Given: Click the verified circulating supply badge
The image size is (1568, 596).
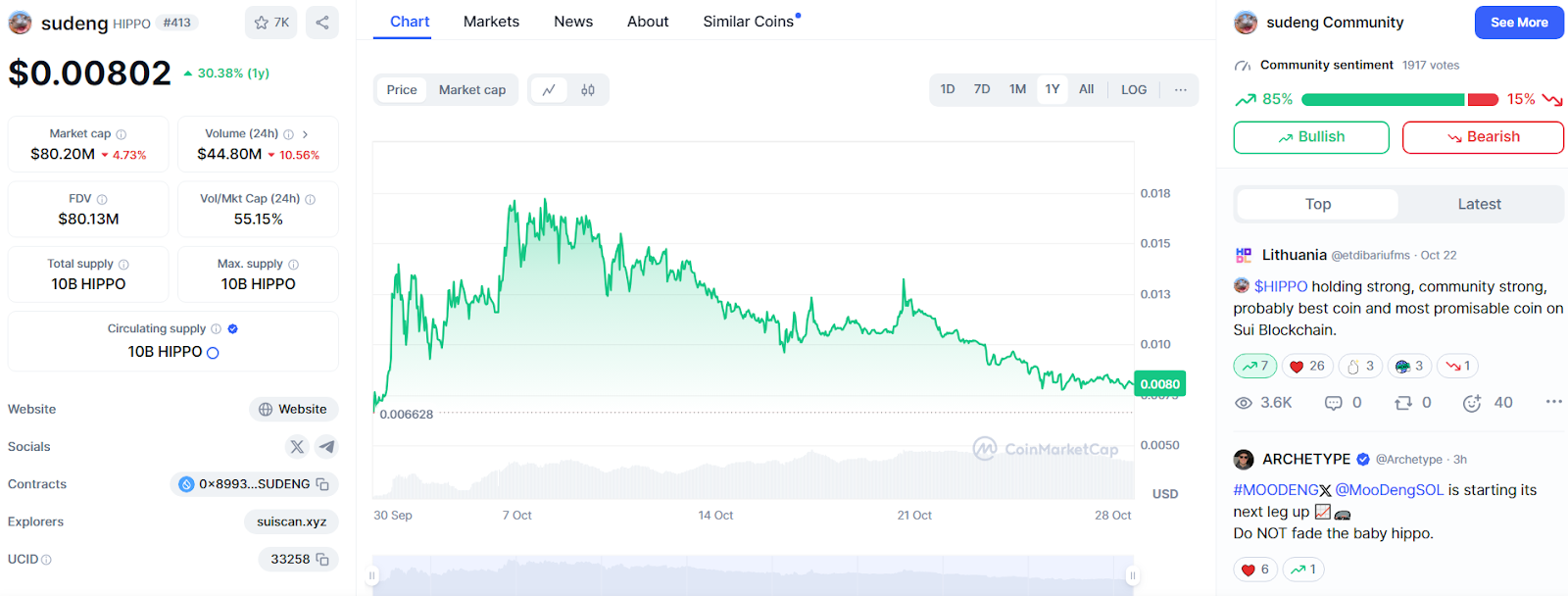Looking at the screenshot, I should [232, 329].
